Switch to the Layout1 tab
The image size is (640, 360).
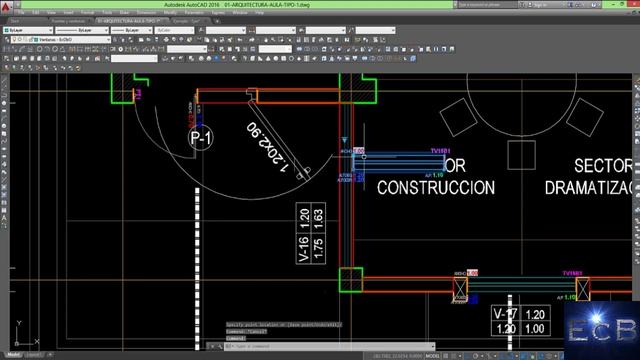pos(33,355)
